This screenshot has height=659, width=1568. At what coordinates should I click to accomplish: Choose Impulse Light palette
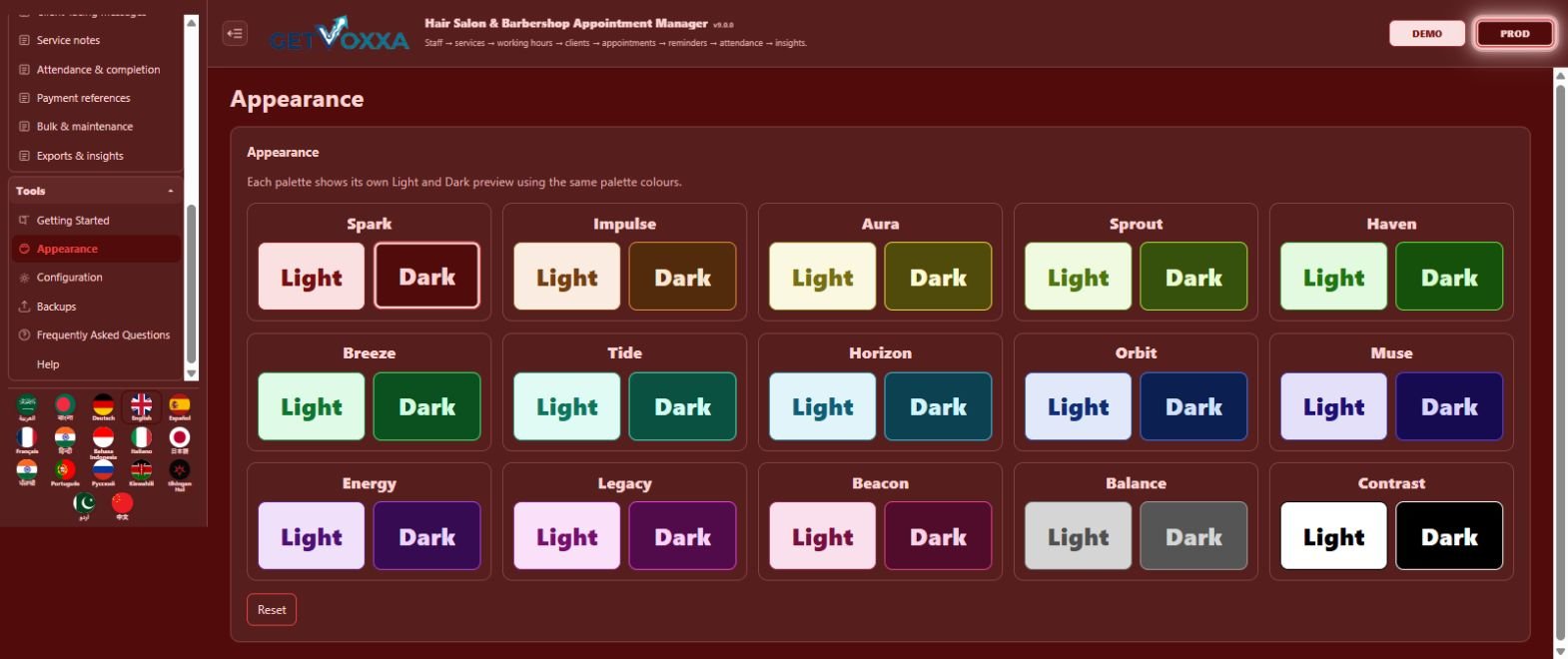567,277
